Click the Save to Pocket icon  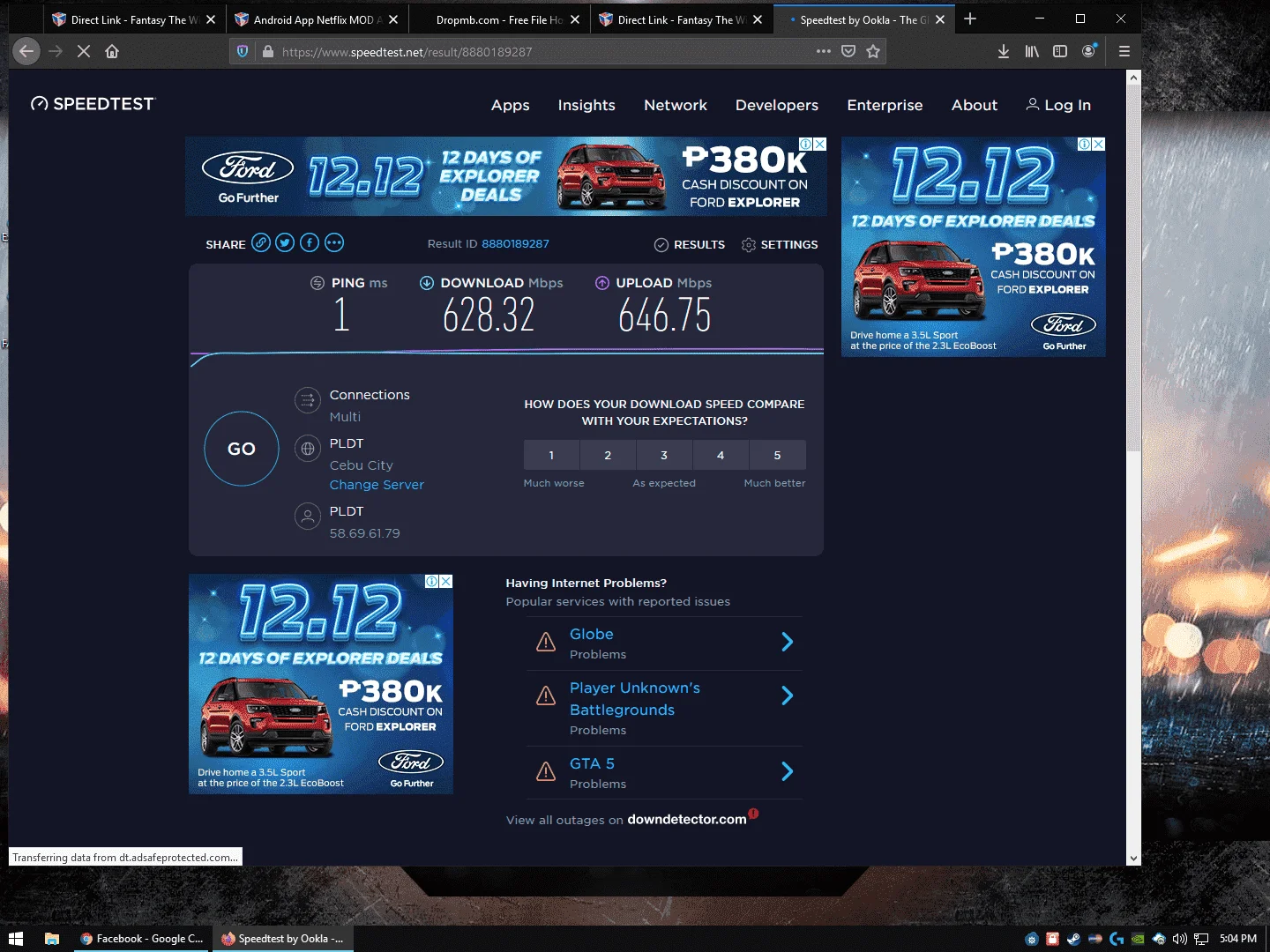pyautogui.click(x=848, y=51)
